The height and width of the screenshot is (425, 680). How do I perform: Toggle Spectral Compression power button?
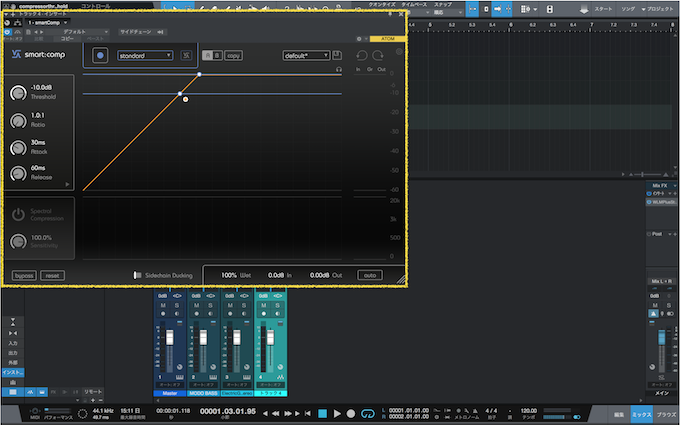pyautogui.click(x=18, y=214)
